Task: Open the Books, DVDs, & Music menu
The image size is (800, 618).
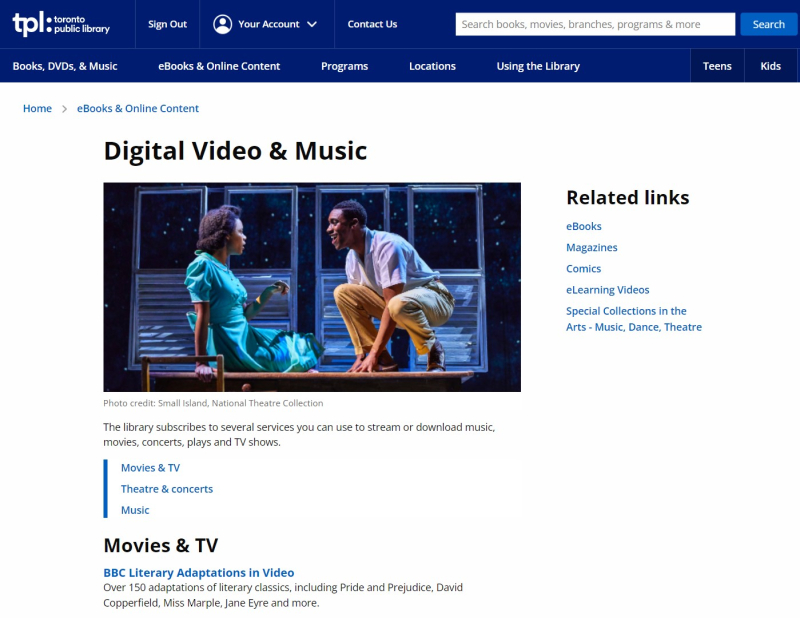Action: [x=65, y=66]
